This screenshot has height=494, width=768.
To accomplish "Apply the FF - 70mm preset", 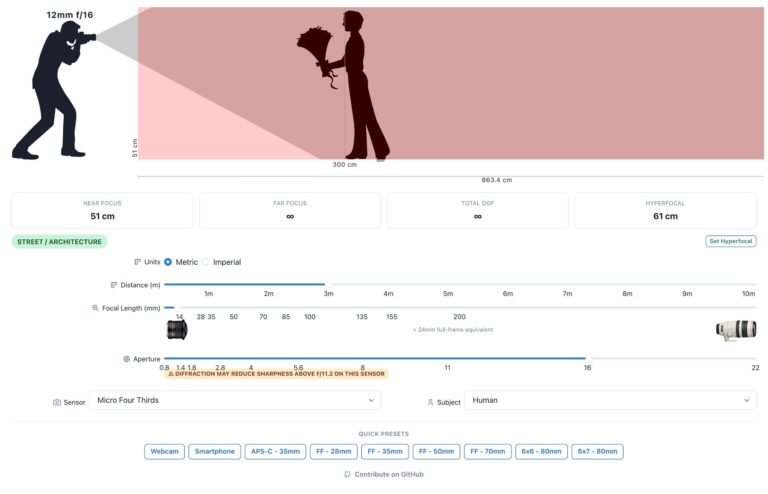I will (x=488, y=451).
